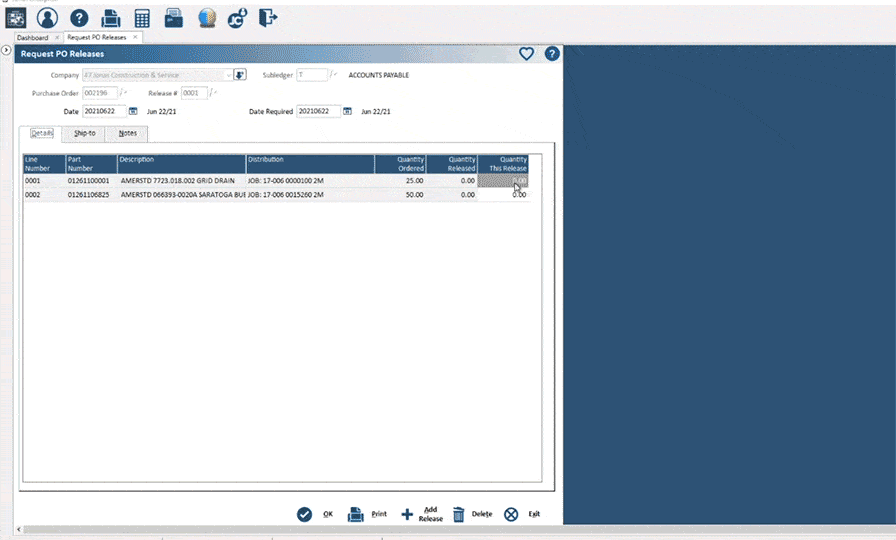Open the globe web icon
This screenshot has width=896, height=540.
click(207, 18)
